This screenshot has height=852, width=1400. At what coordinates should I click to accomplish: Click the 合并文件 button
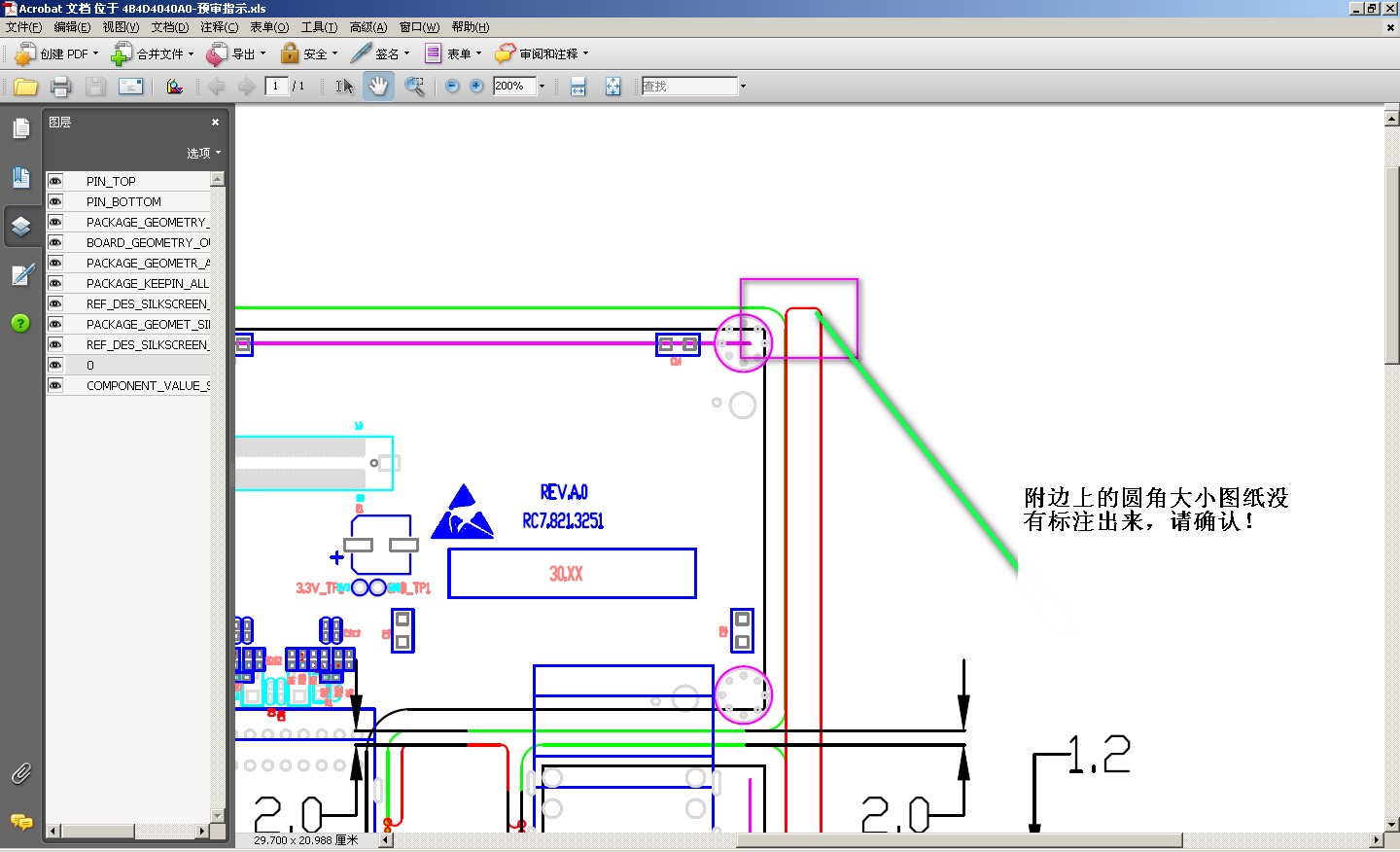(x=152, y=53)
